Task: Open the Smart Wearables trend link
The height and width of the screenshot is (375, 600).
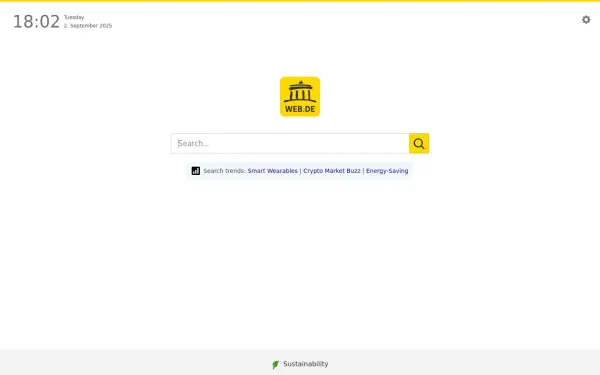Action: coord(272,171)
